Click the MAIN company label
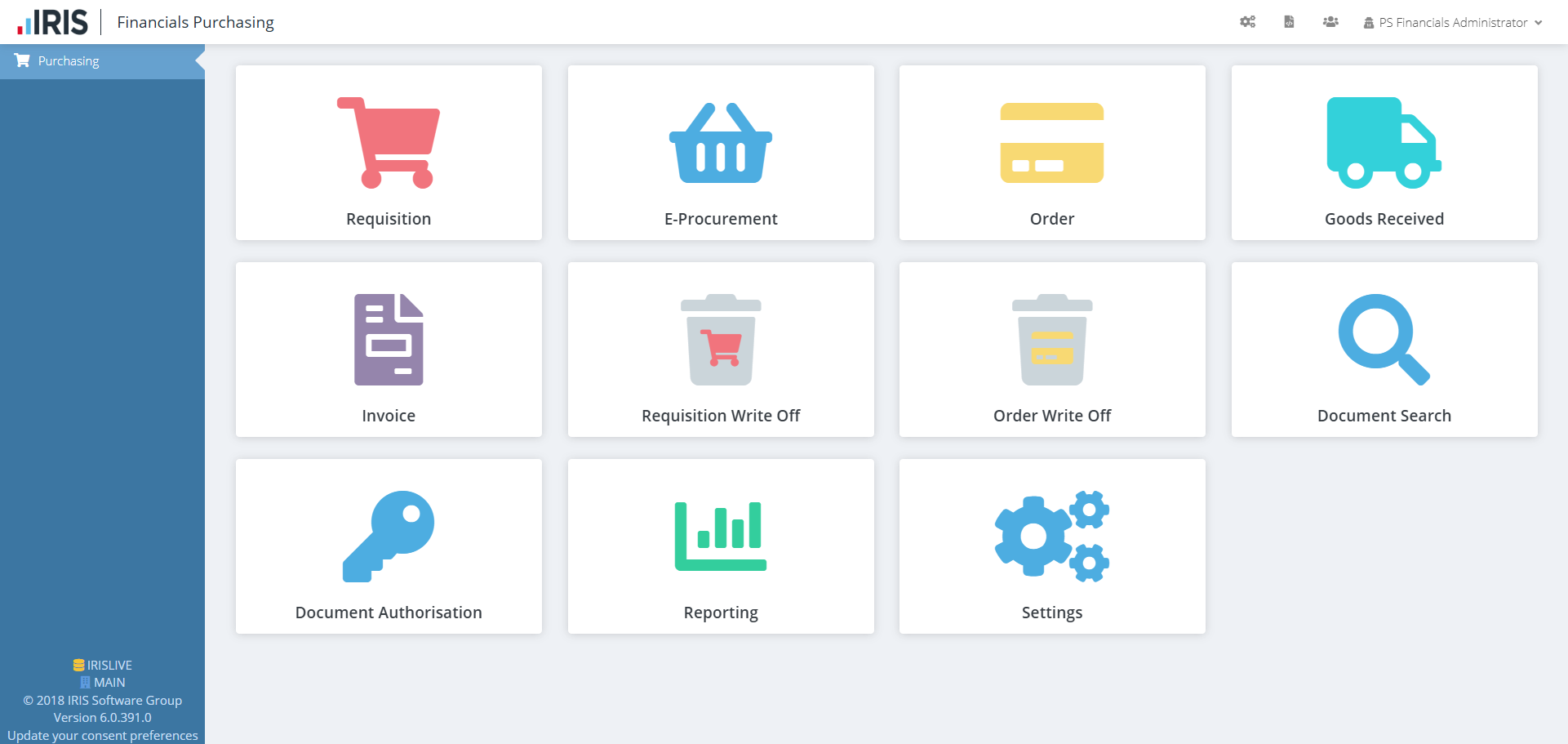Viewport: 1568px width, 744px height. tap(103, 683)
